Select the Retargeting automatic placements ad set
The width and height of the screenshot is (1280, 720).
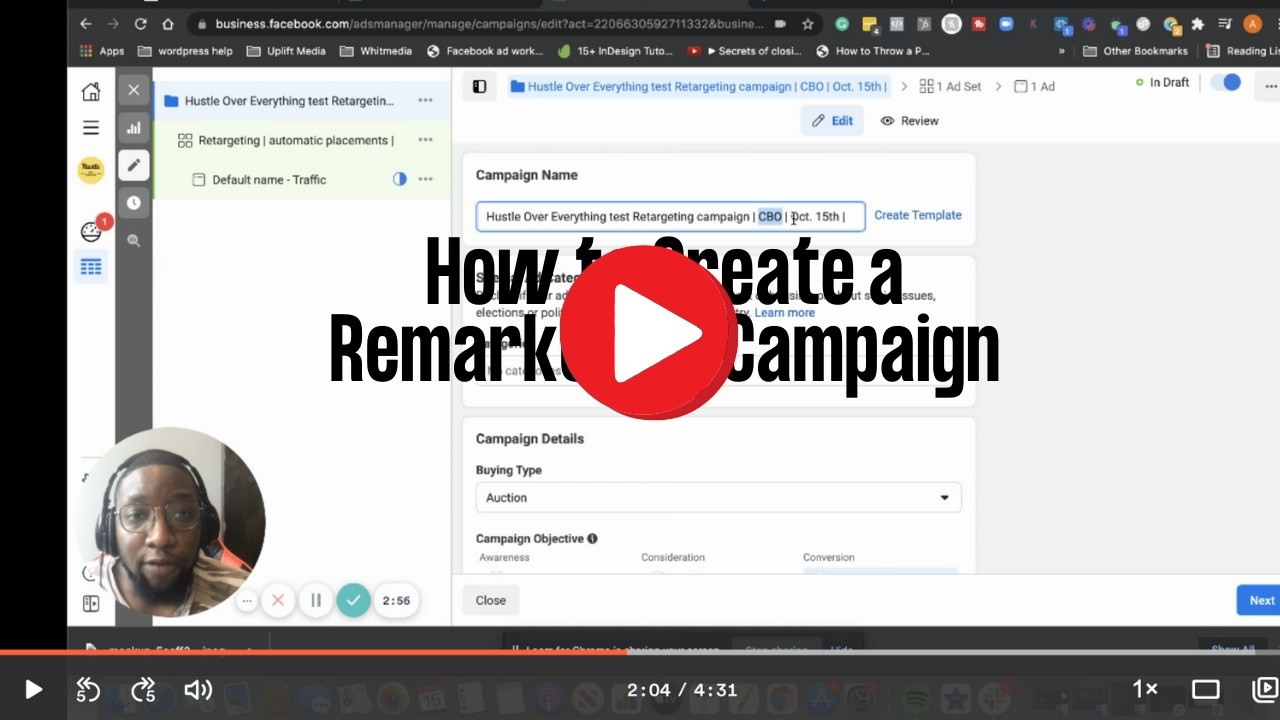point(301,140)
